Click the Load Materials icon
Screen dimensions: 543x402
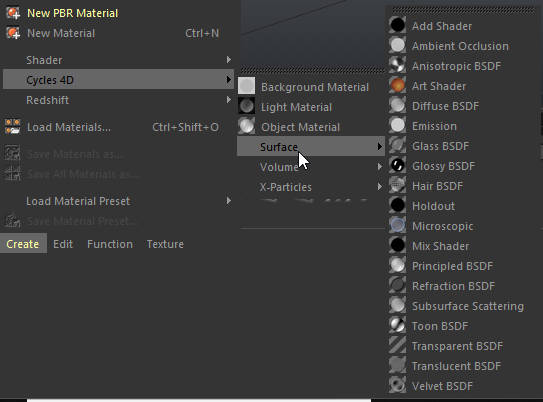point(13,127)
